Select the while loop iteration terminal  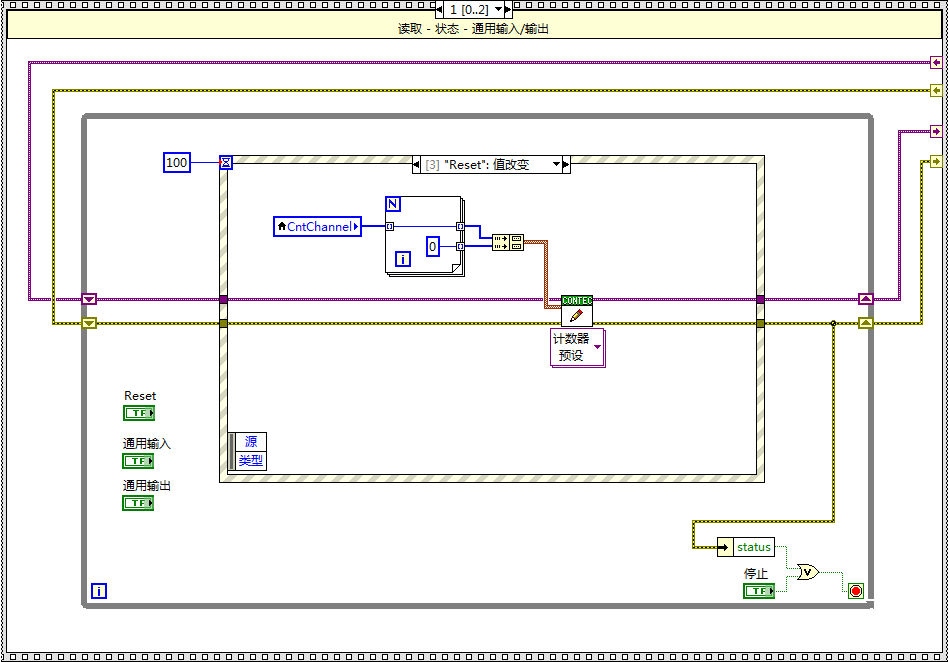point(98,591)
